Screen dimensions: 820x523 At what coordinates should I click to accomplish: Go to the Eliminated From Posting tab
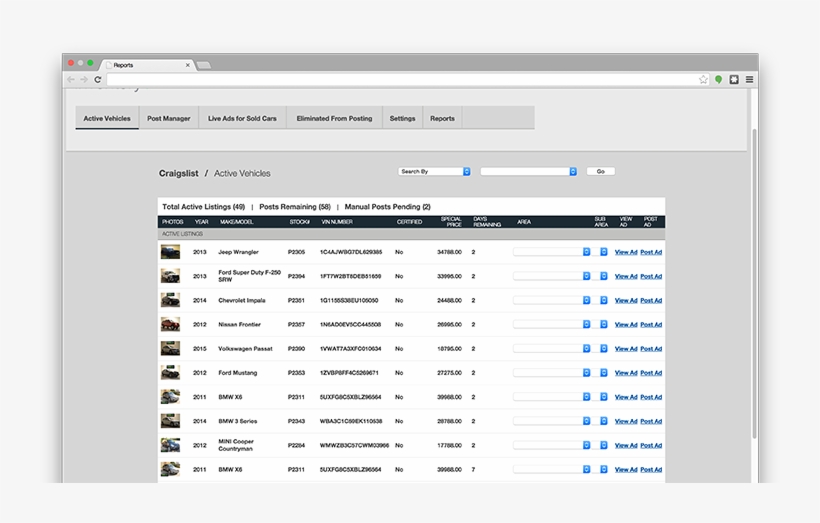point(334,118)
